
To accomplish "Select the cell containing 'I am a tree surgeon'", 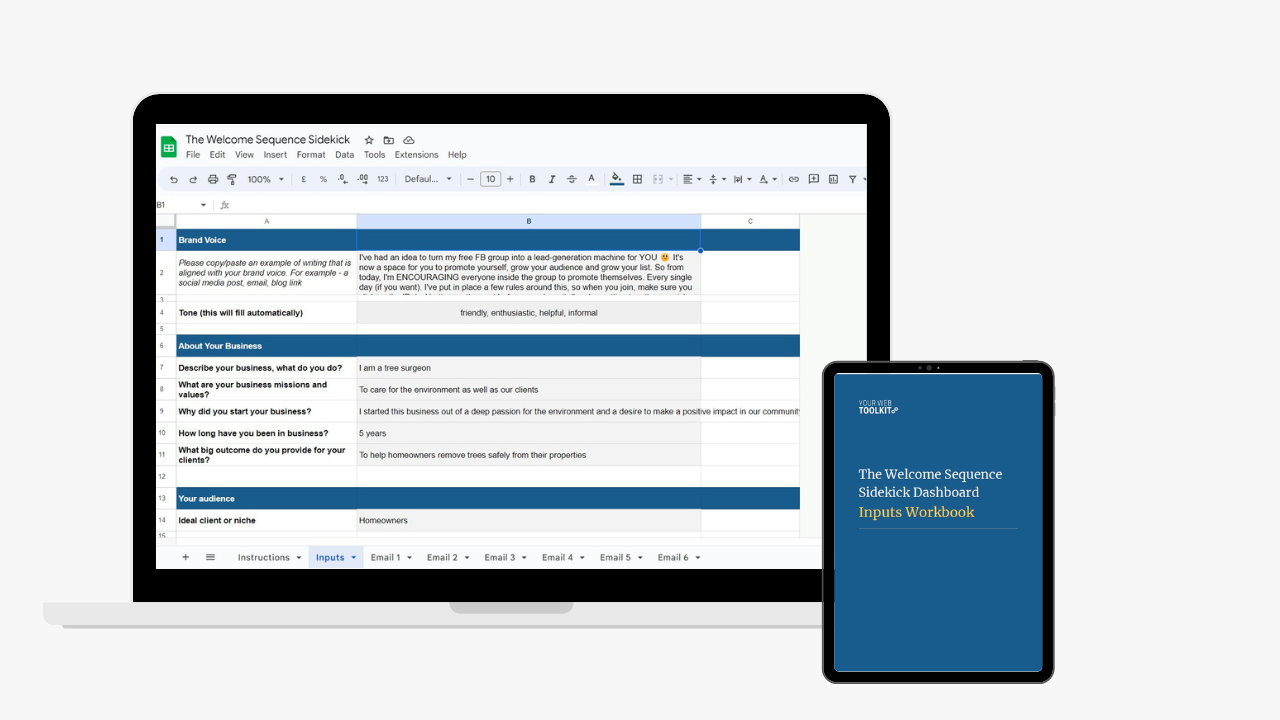I will click(x=529, y=368).
